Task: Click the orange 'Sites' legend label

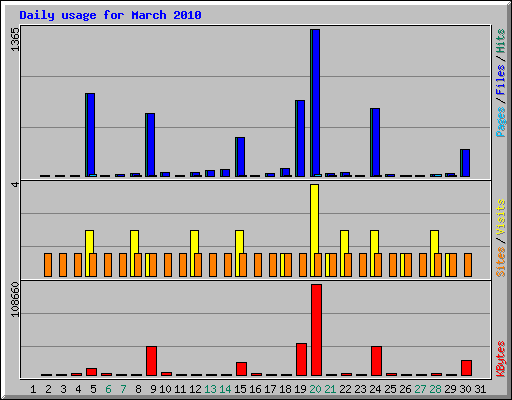Action: (x=501, y=262)
